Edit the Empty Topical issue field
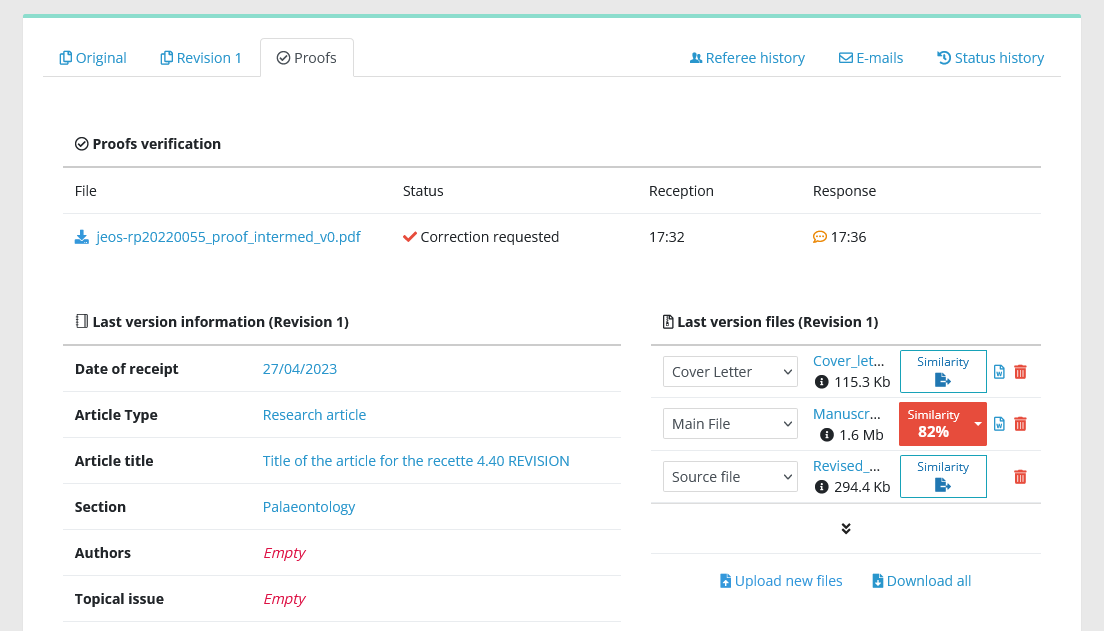The height and width of the screenshot is (631, 1104). [284, 599]
